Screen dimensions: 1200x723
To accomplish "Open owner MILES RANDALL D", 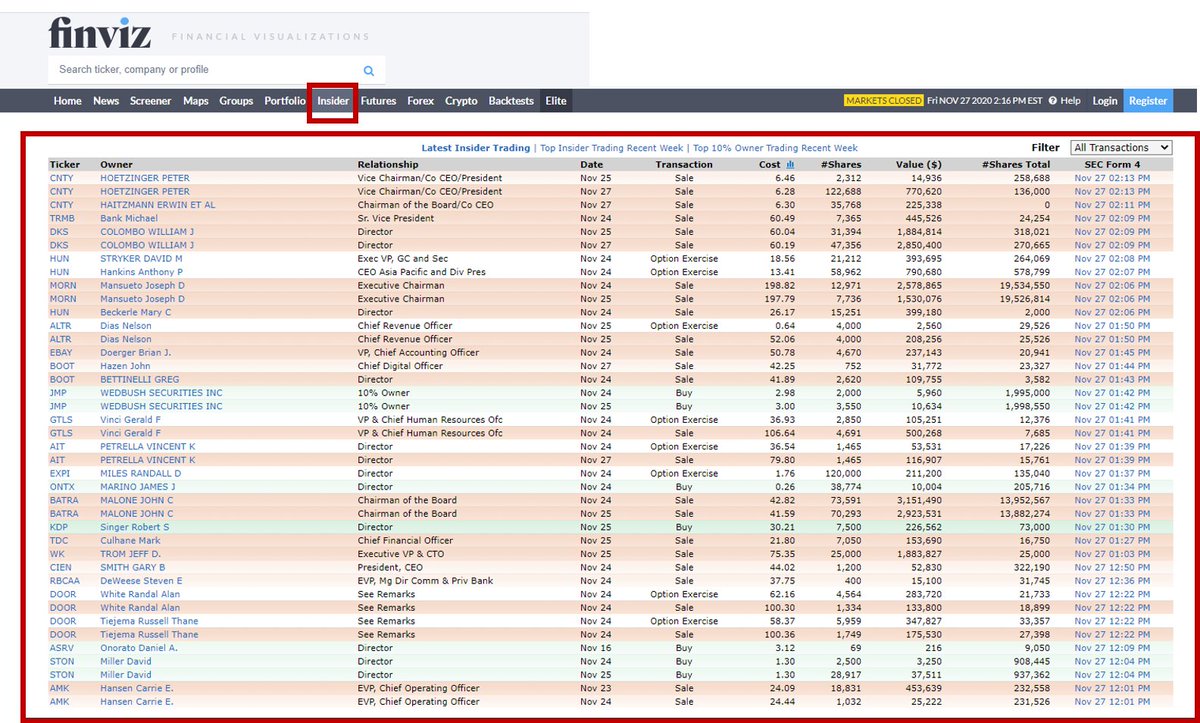I will (x=141, y=474).
